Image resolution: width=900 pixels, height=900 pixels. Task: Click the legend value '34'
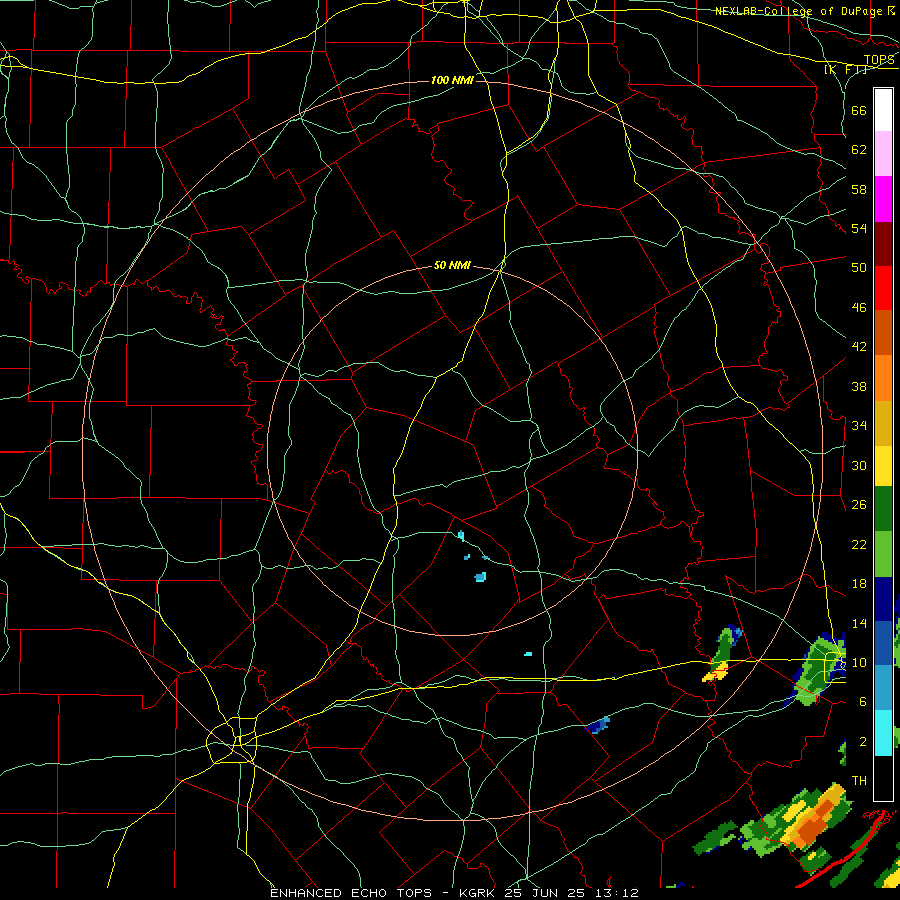click(859, 426)
